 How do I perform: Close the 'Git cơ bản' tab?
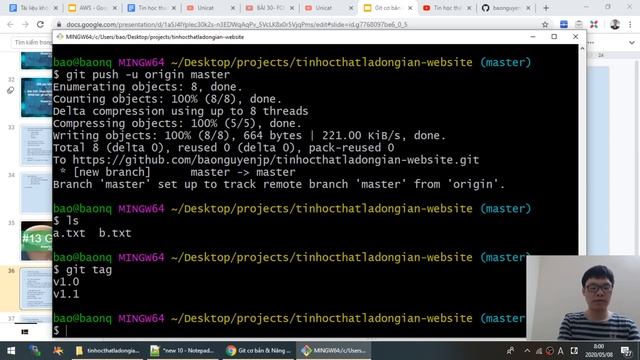(410, 8)
